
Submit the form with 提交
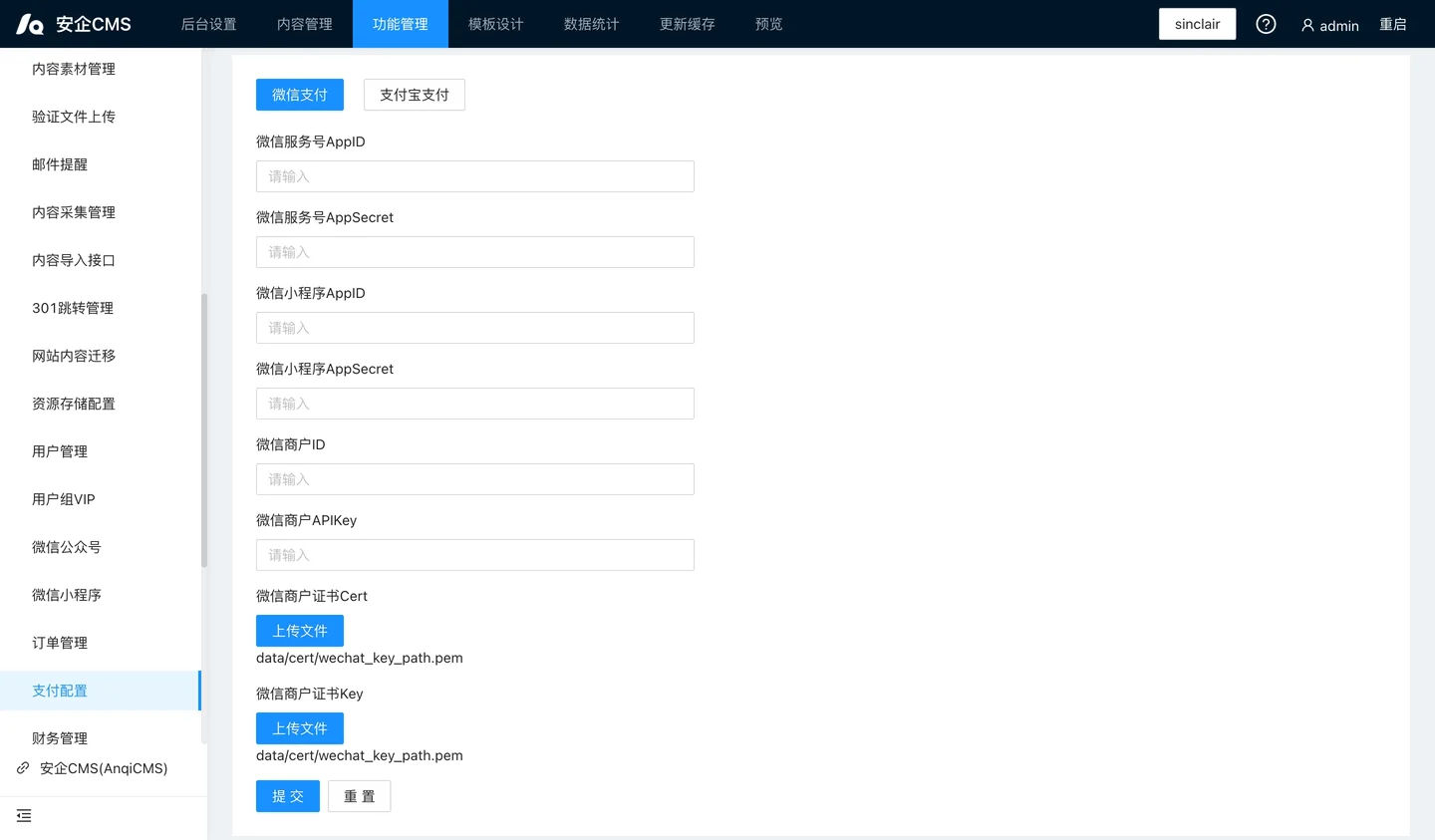pos(288,796)
